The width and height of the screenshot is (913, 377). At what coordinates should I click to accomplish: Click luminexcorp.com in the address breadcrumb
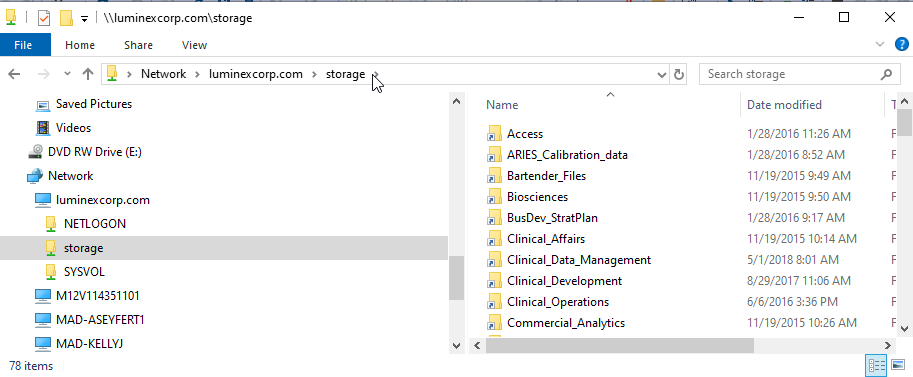pyautogui.click(x=256, y=74)
